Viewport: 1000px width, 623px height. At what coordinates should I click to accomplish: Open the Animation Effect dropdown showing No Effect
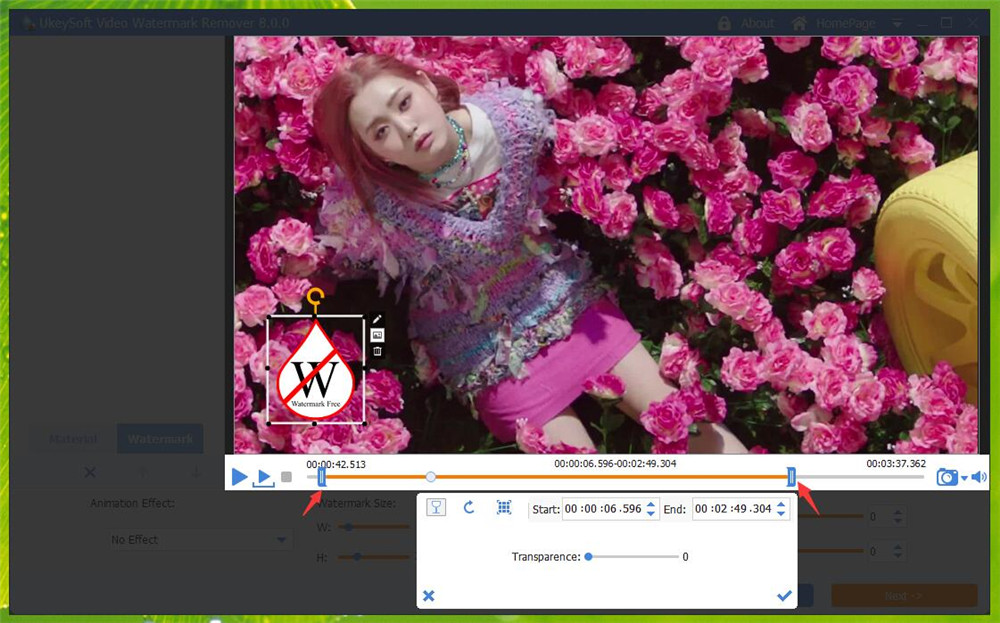(200, 539)
